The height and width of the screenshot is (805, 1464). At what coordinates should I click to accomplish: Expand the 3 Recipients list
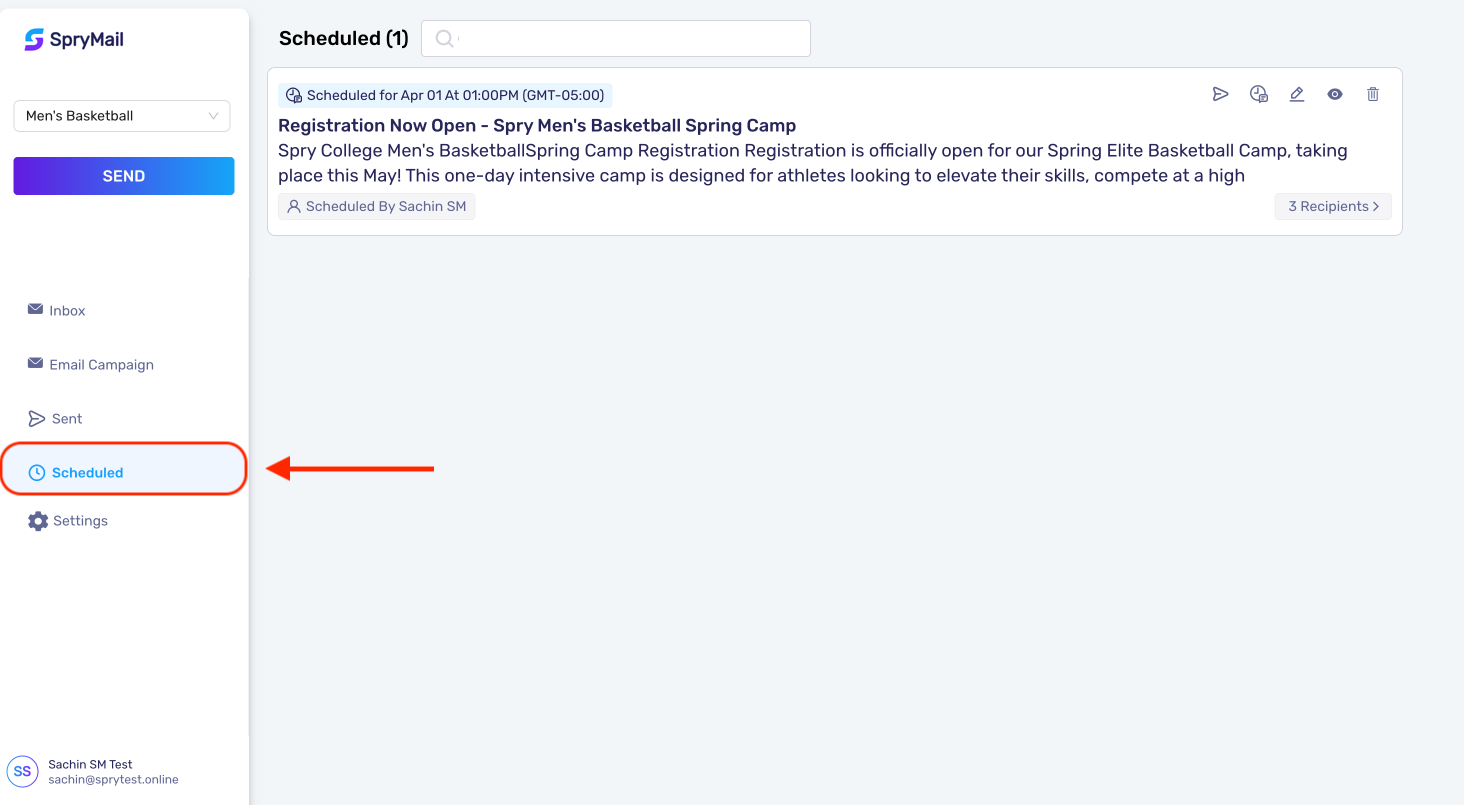point(1333,207)
